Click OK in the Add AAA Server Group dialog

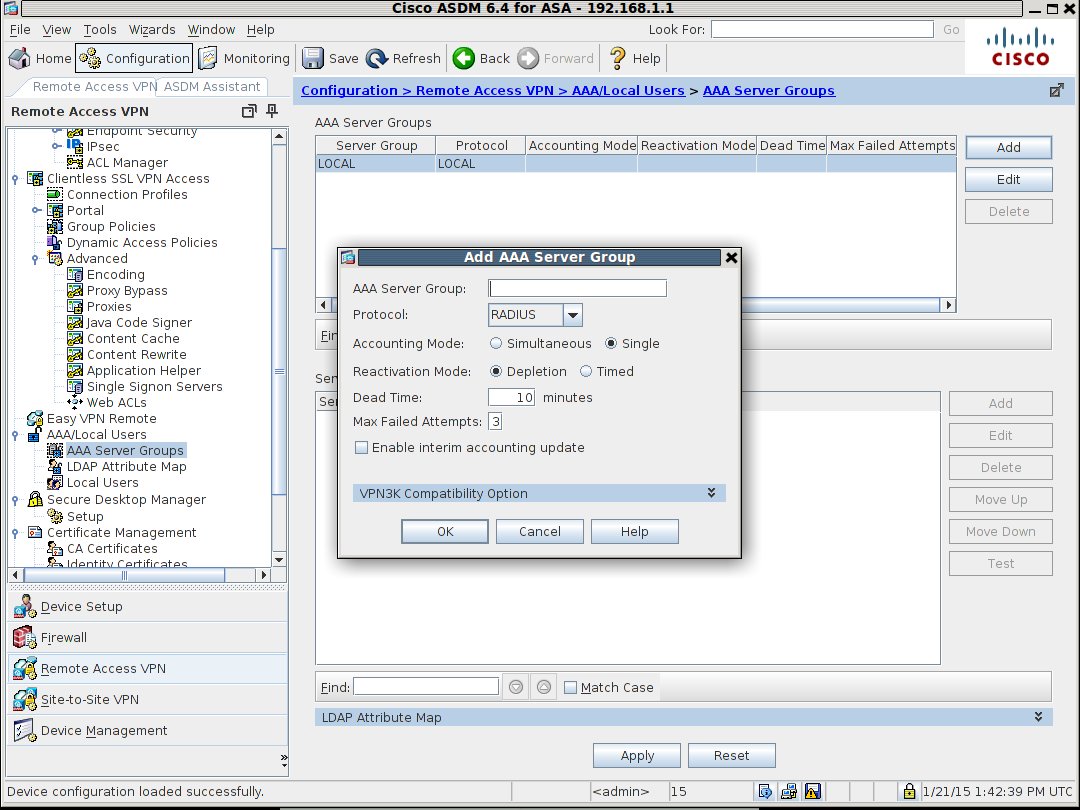coord(444,531)
